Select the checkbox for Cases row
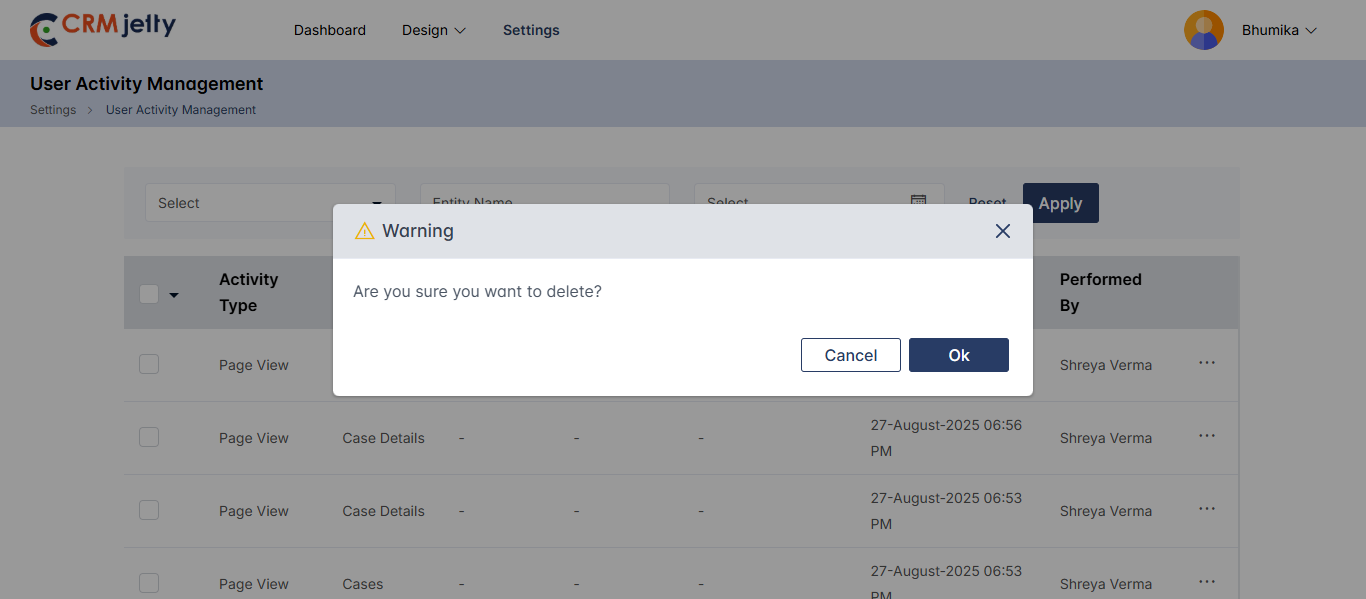The image size is (1366, 599). [149, 583]
